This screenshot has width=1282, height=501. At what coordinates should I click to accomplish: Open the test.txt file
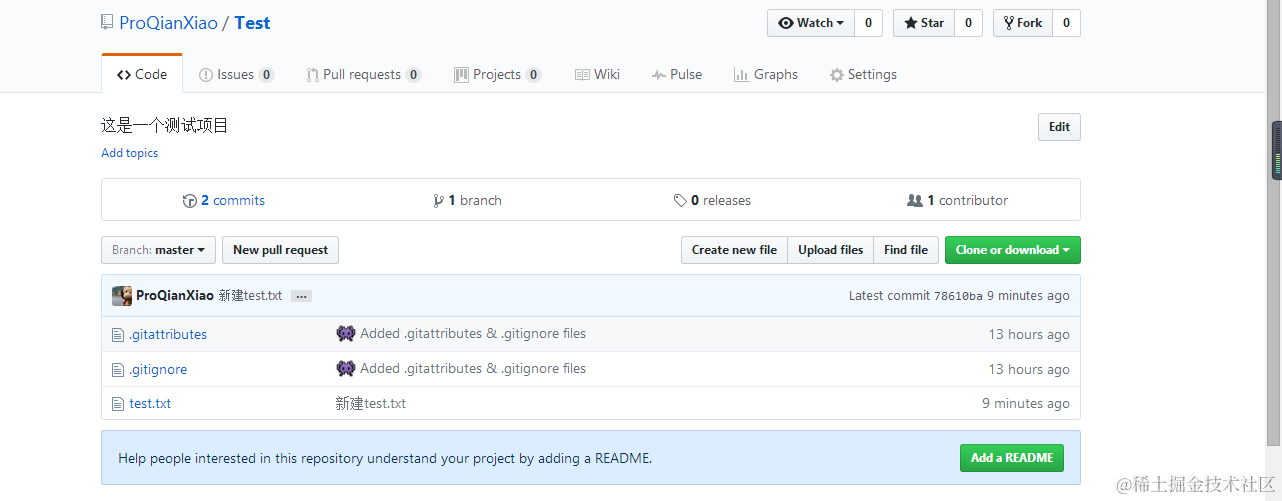tap(150, 404)
